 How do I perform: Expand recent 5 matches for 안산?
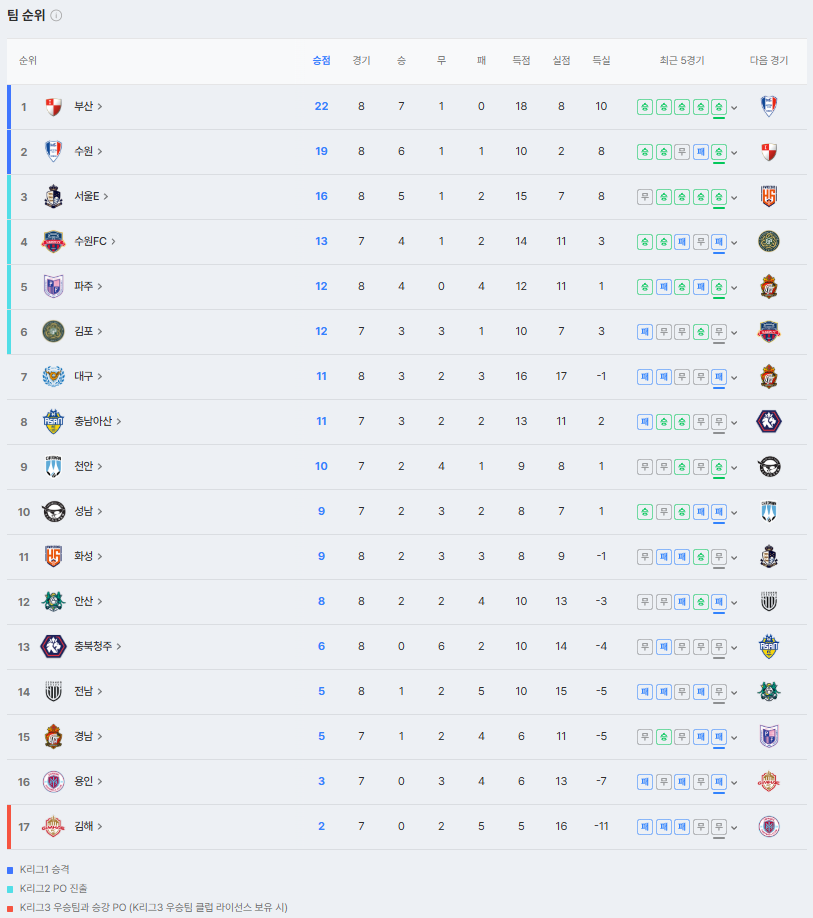pos(734,602)
